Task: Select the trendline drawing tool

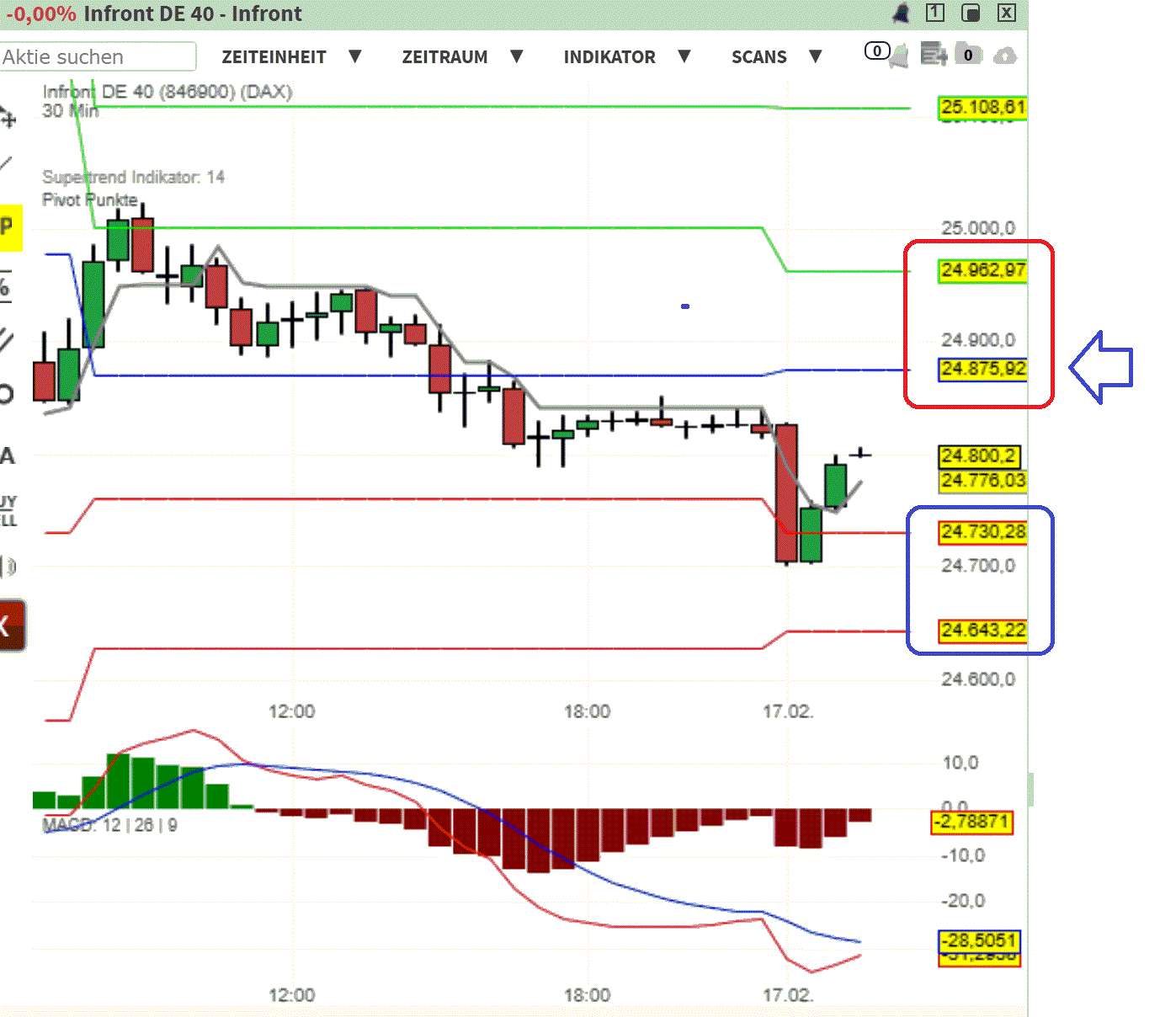Action: pyautogui.click(x=8, y=164)
